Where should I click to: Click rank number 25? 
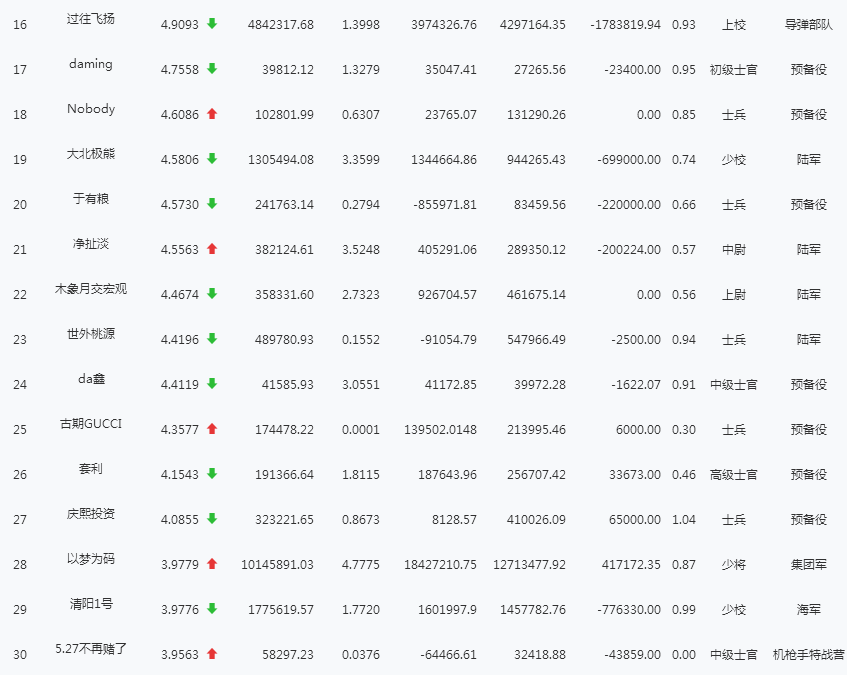coord(20,430)
